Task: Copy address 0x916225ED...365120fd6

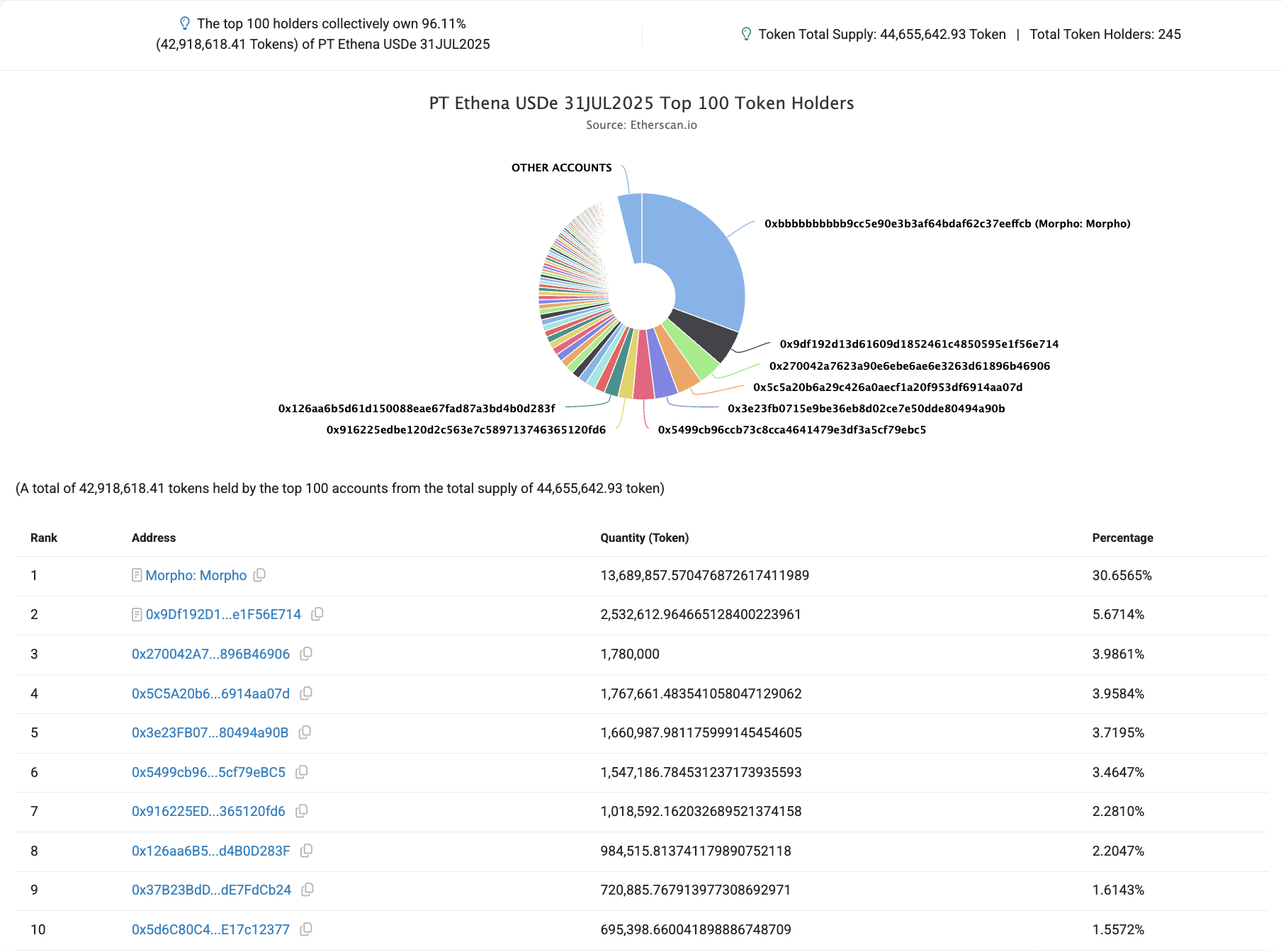Action: pos(302,811)
